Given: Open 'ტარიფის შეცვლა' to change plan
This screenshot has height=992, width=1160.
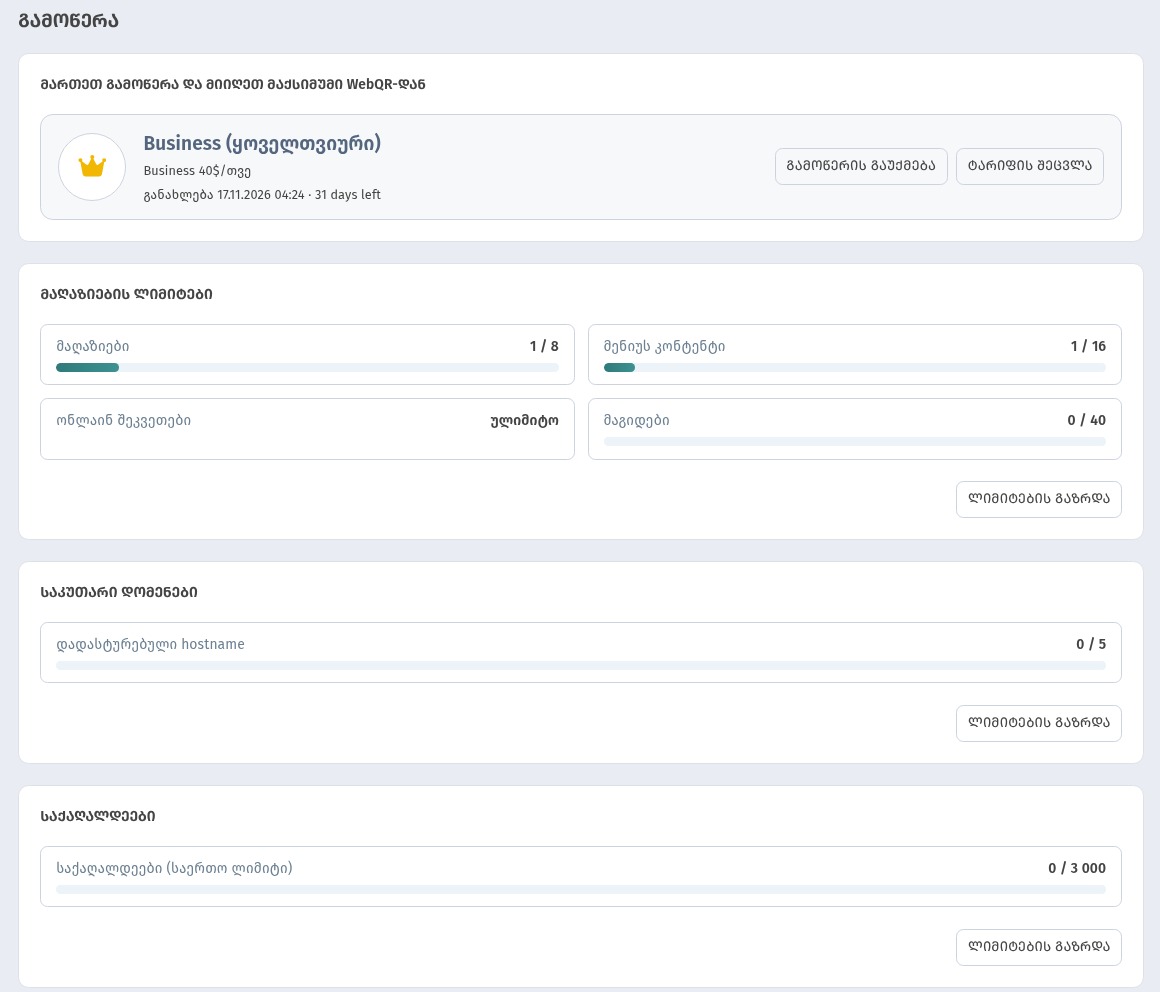Looking at the screenshot, I should click(x=1030, y=166).
